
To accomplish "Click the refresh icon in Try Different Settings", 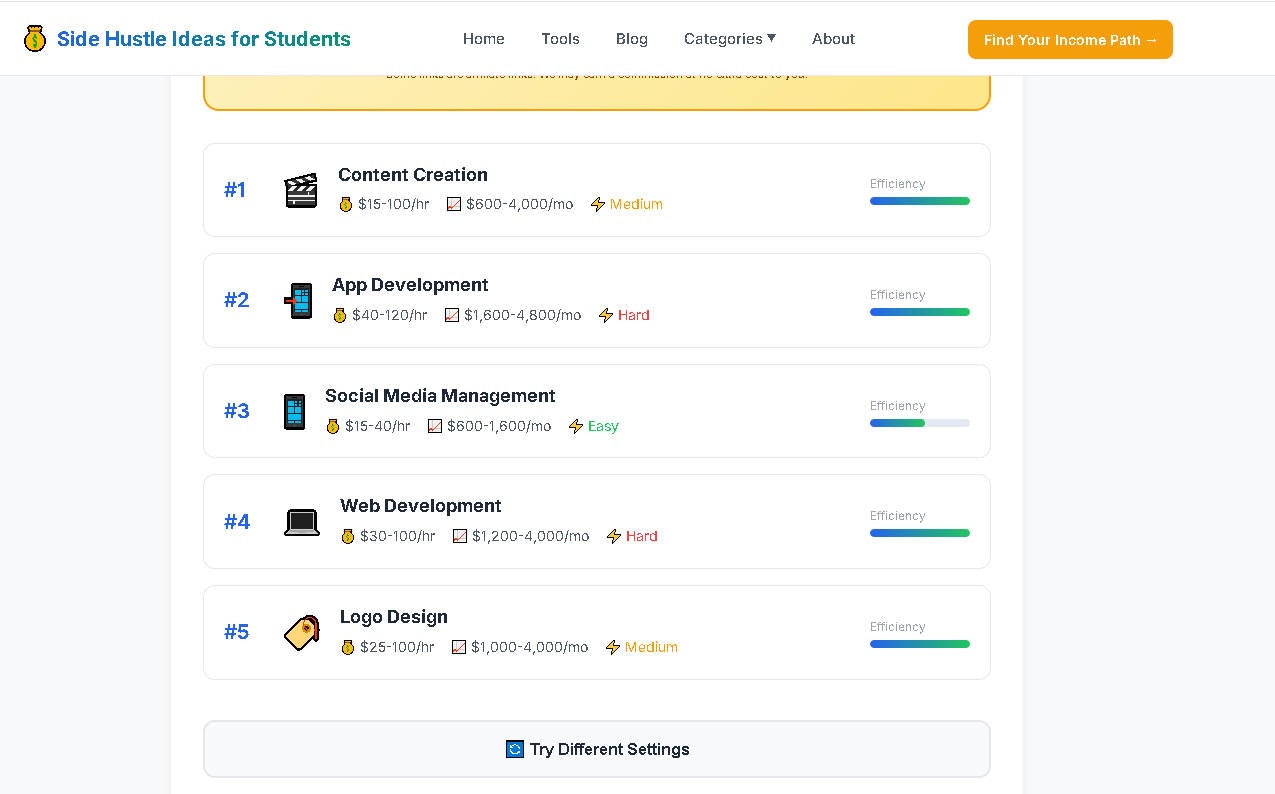I will click(514, 748).
